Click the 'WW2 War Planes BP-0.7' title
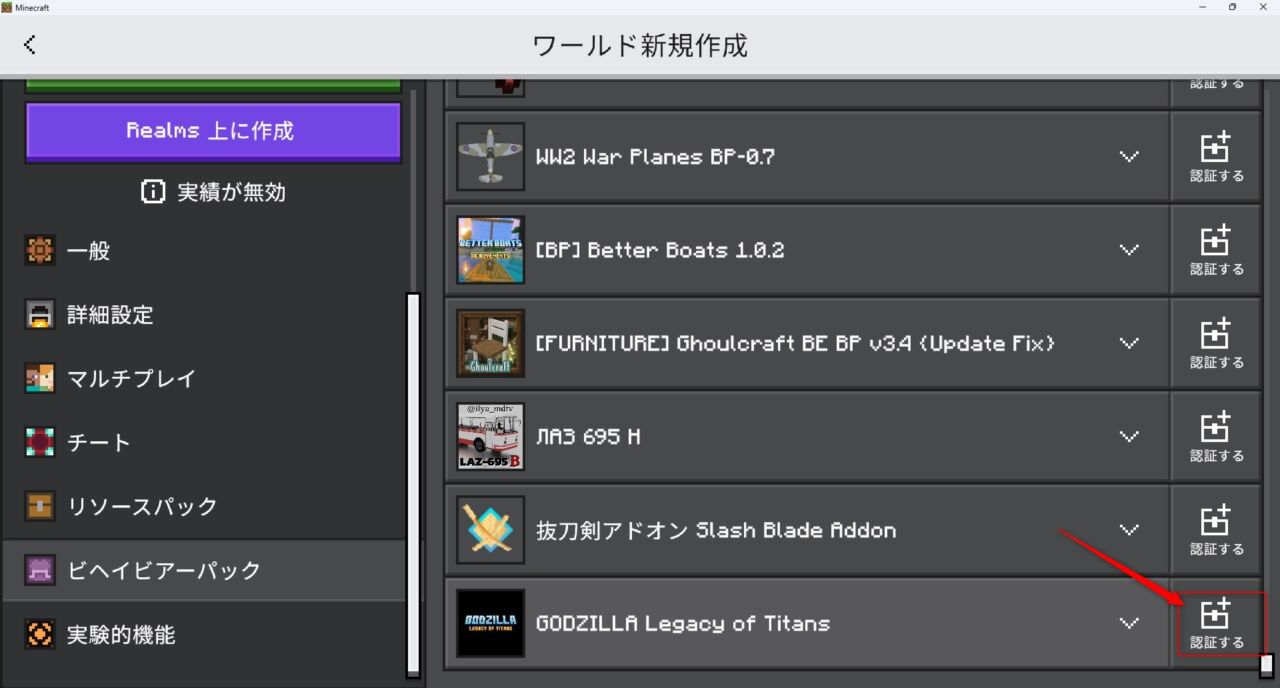 pyautogui.click(x=655, y=157)
